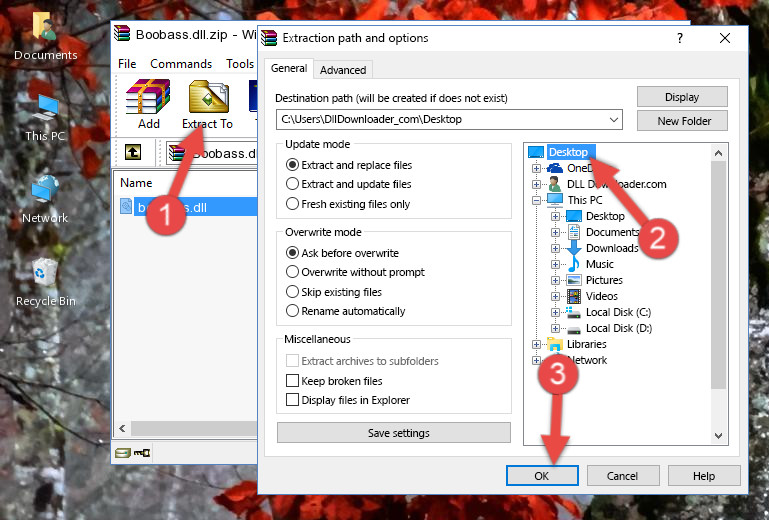Switch to the Advanced tab
The height and width of the screenshot is (520, 769).
click(343, 70)
